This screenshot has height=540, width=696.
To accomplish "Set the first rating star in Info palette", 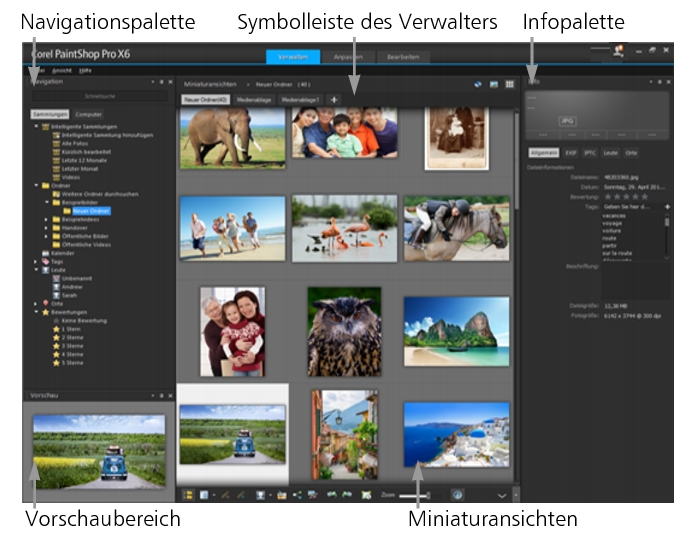I will point(608,196).
